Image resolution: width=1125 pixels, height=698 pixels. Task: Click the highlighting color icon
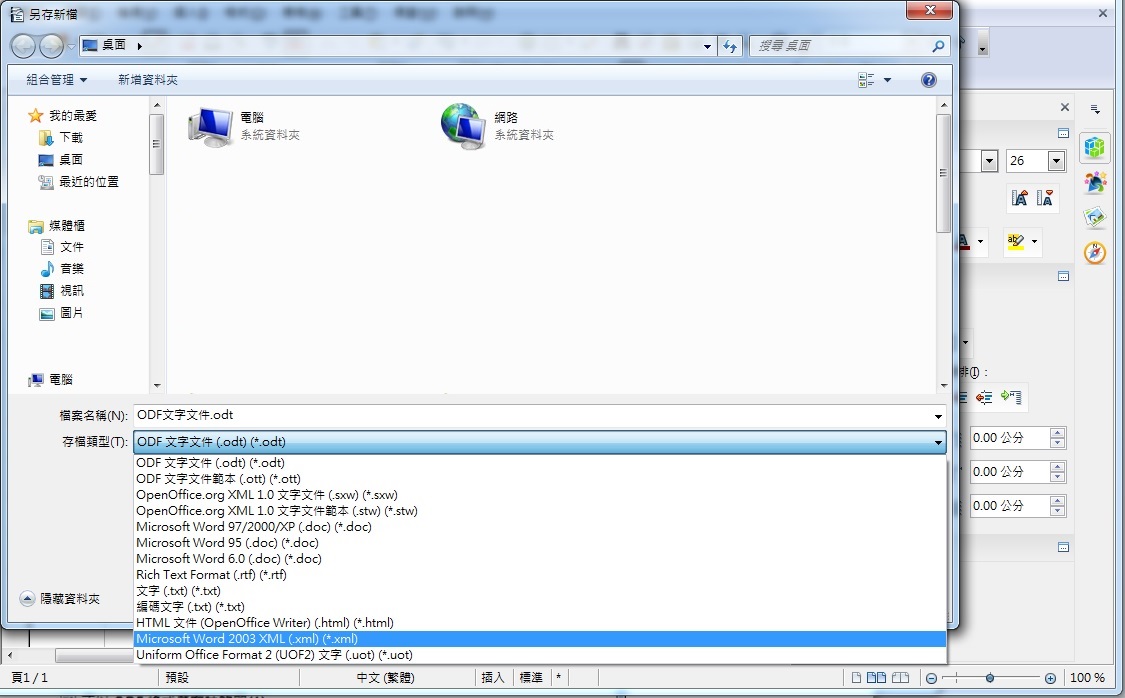click(1016, 242)
